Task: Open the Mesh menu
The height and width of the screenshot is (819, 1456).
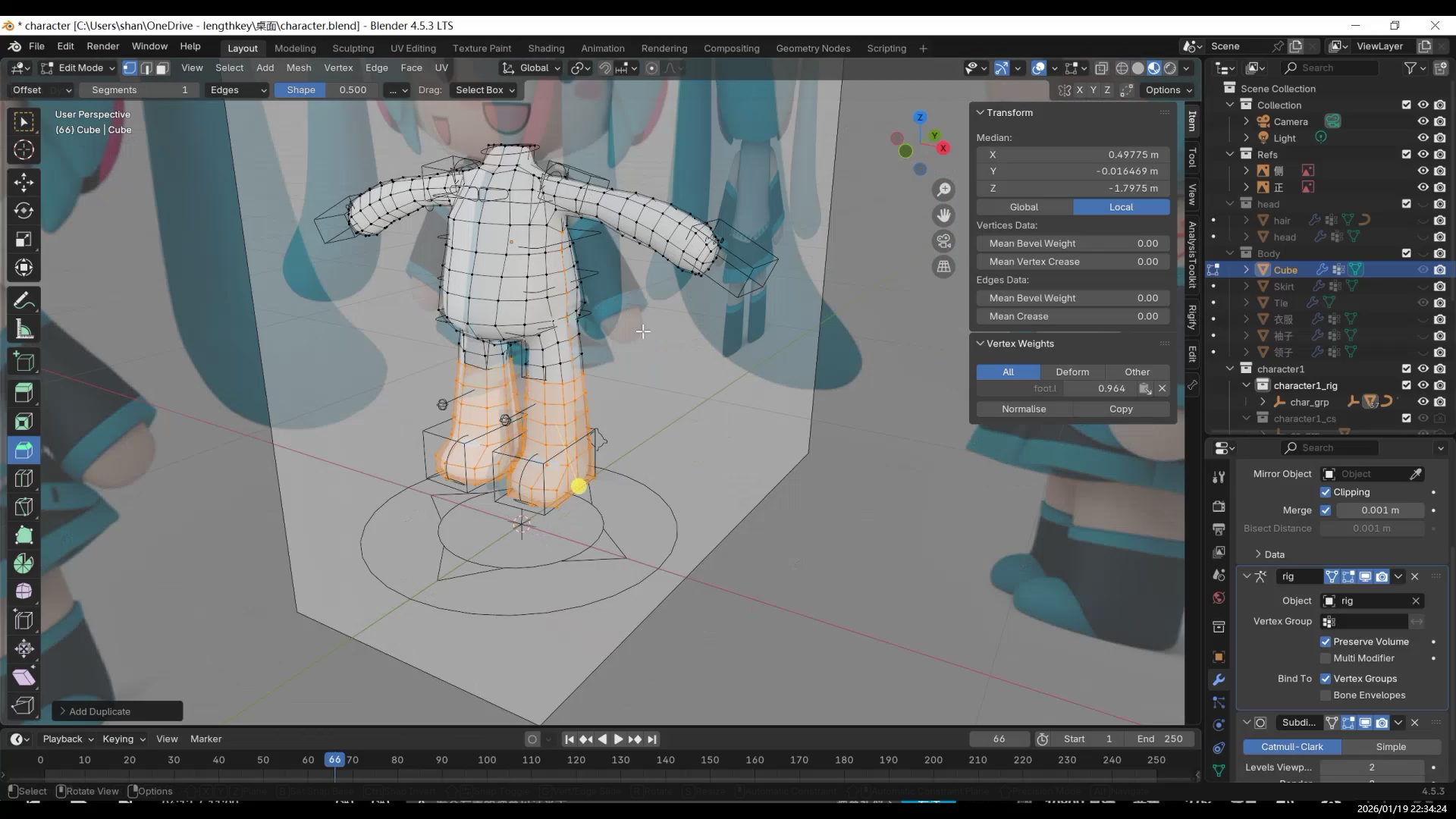Action: pos(298,67)
